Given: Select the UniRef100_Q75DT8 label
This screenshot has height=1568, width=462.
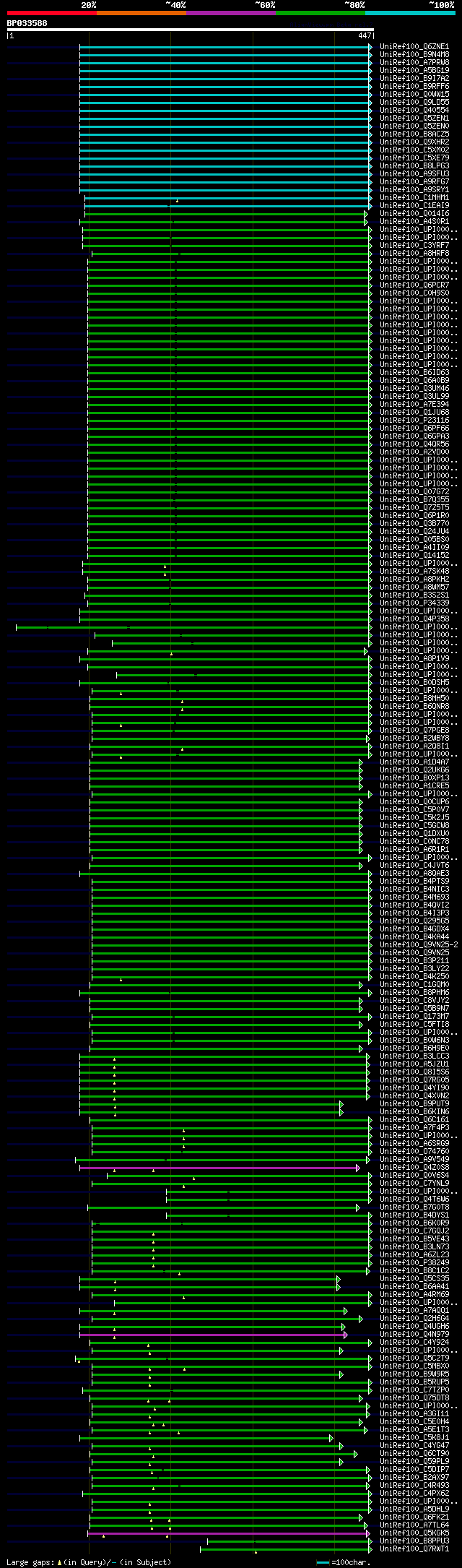Looking at the screenshot, I should click(414, 1398).
